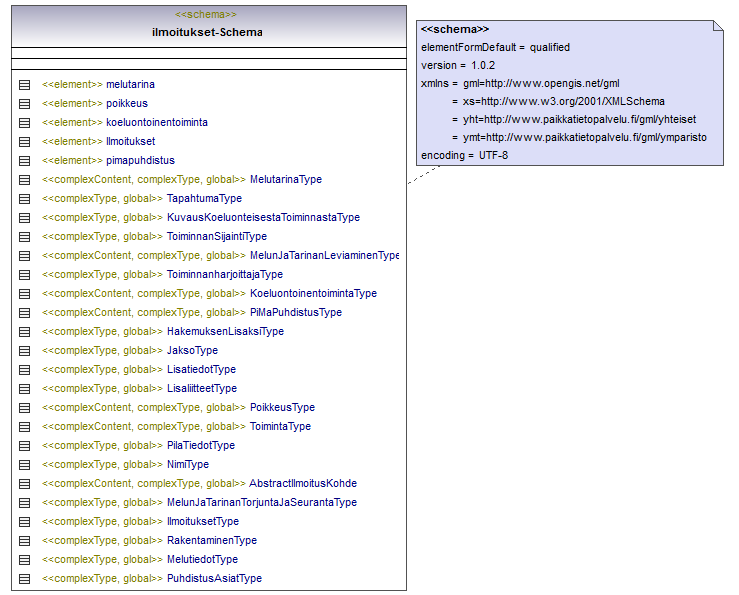739x595 pixels.
Task: Click the icon beside NimiType
Action: tap(25, 465)
